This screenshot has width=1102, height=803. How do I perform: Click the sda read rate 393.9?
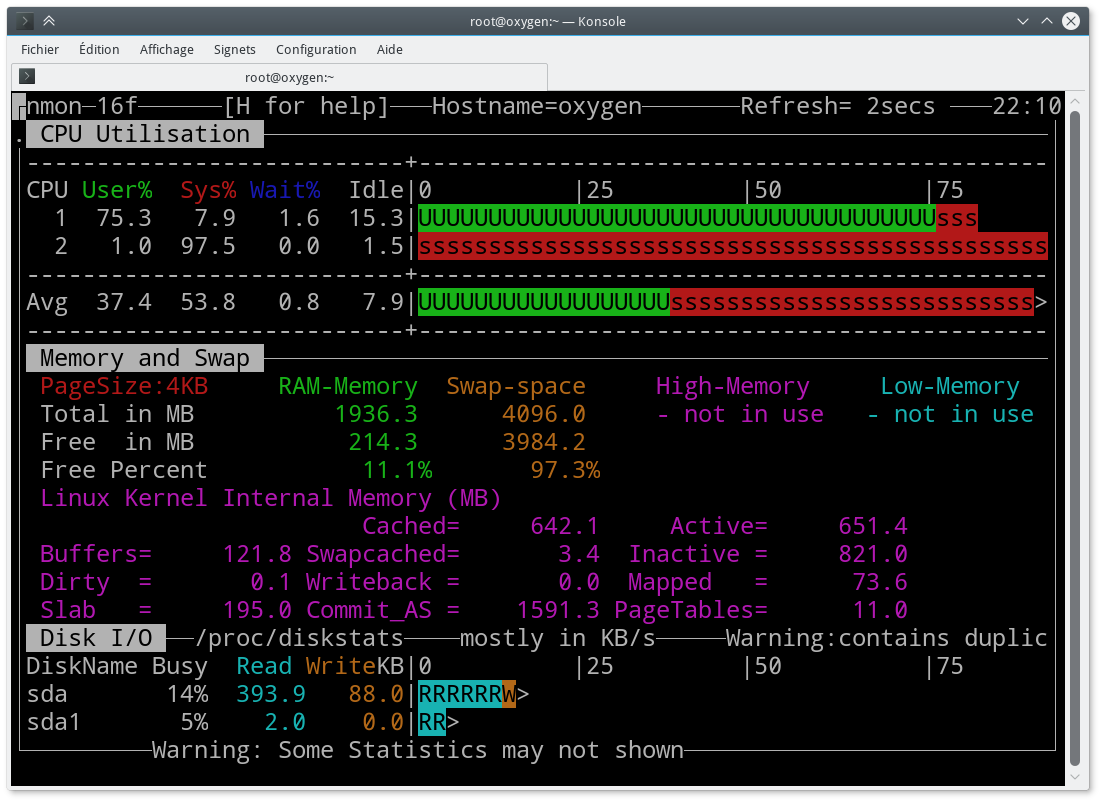(271, 694)
